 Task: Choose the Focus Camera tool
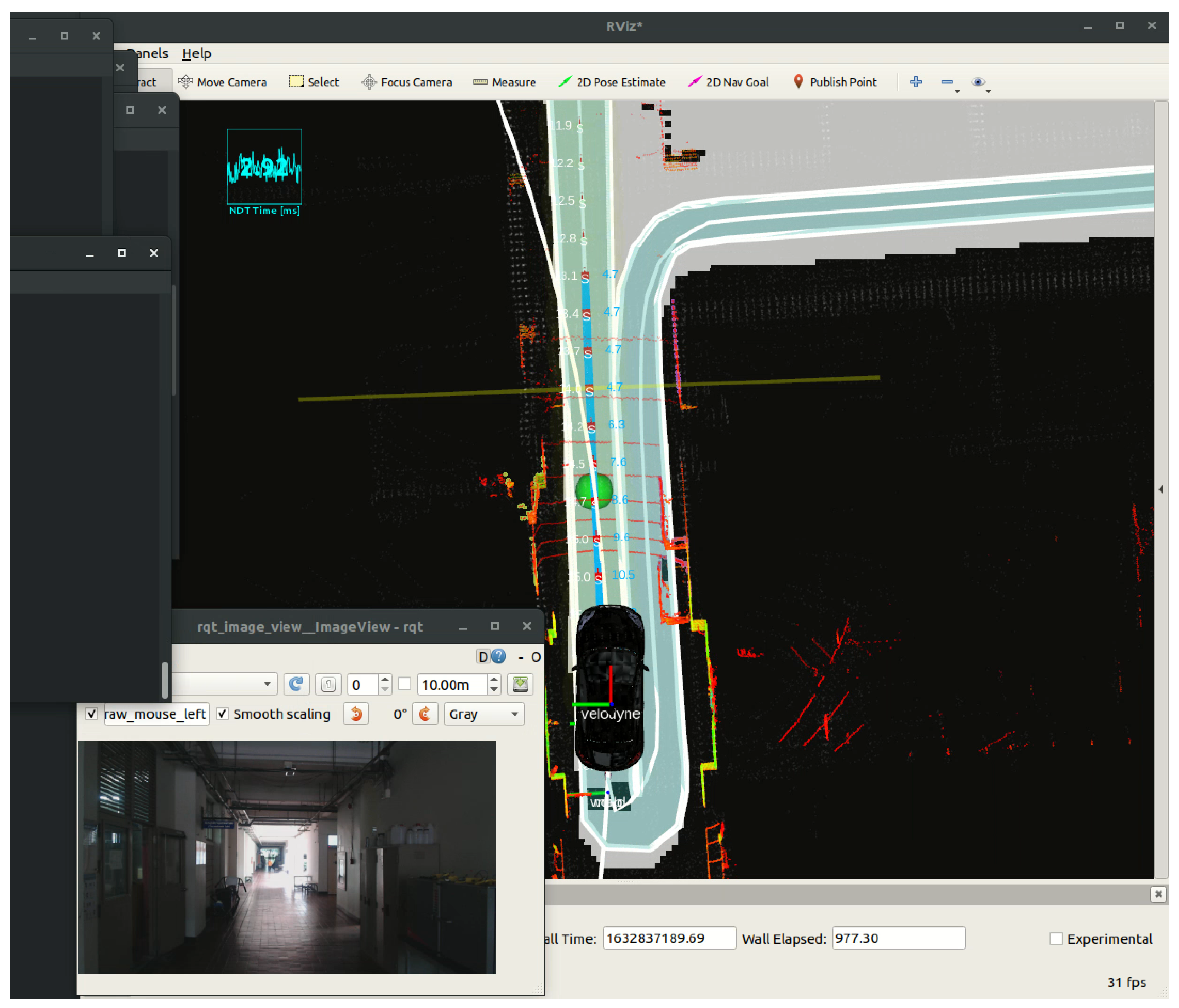point(407,82)
